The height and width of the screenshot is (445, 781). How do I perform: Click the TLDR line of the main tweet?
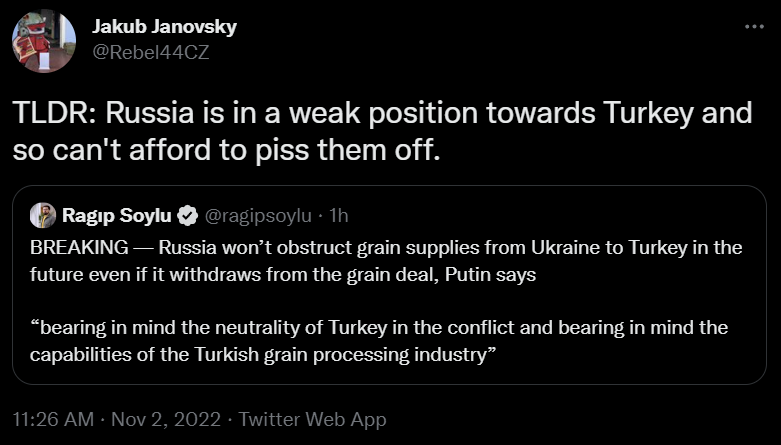[x=381, y=112]
